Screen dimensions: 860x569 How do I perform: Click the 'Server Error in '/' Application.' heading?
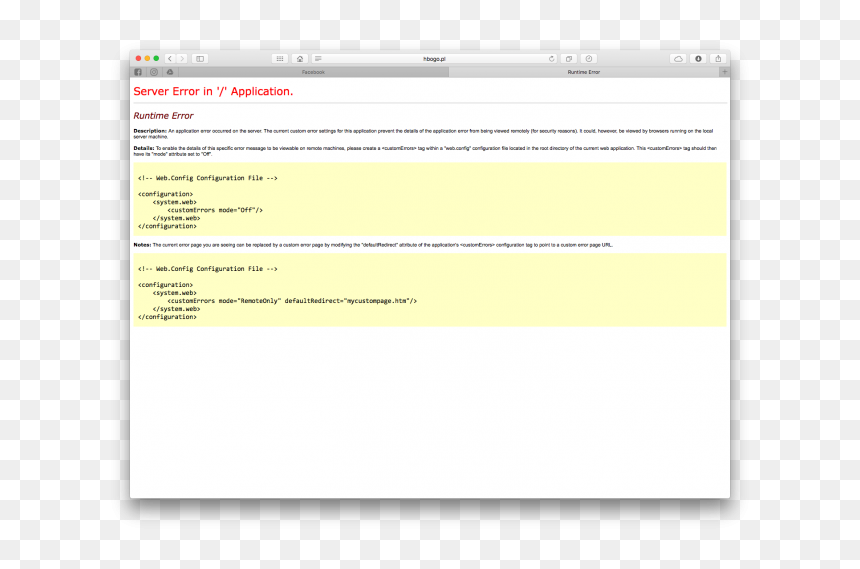point(213,92)
